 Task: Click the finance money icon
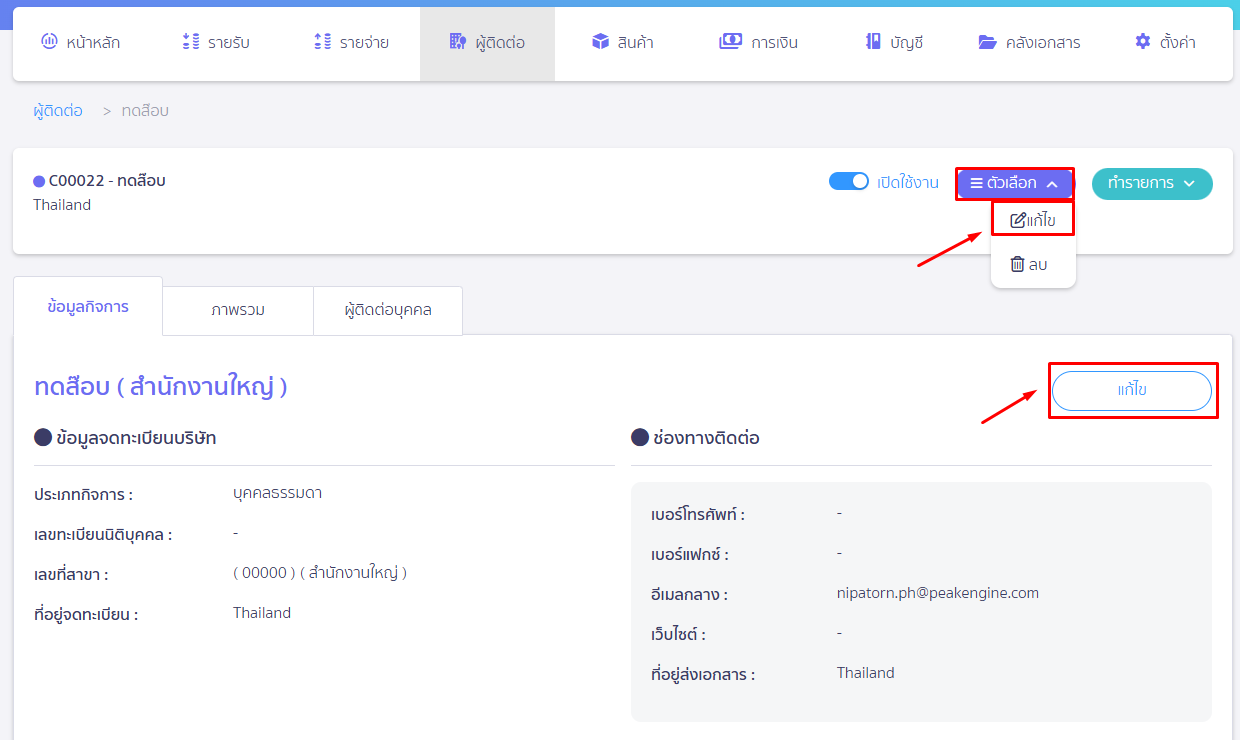(x=730, y=42)
